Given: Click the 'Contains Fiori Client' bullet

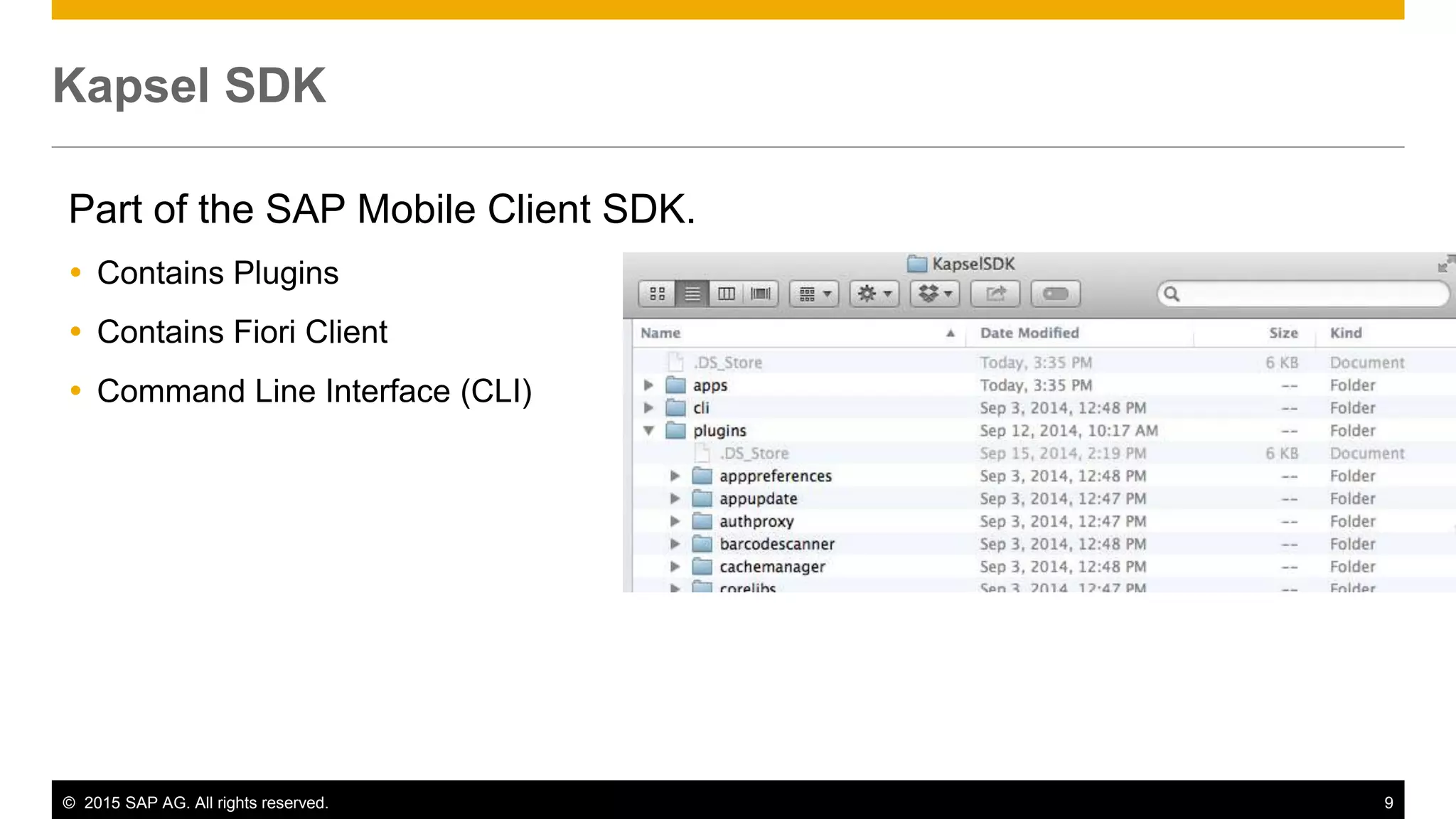Looking at the screenshot, I should (x=242, y=332).
